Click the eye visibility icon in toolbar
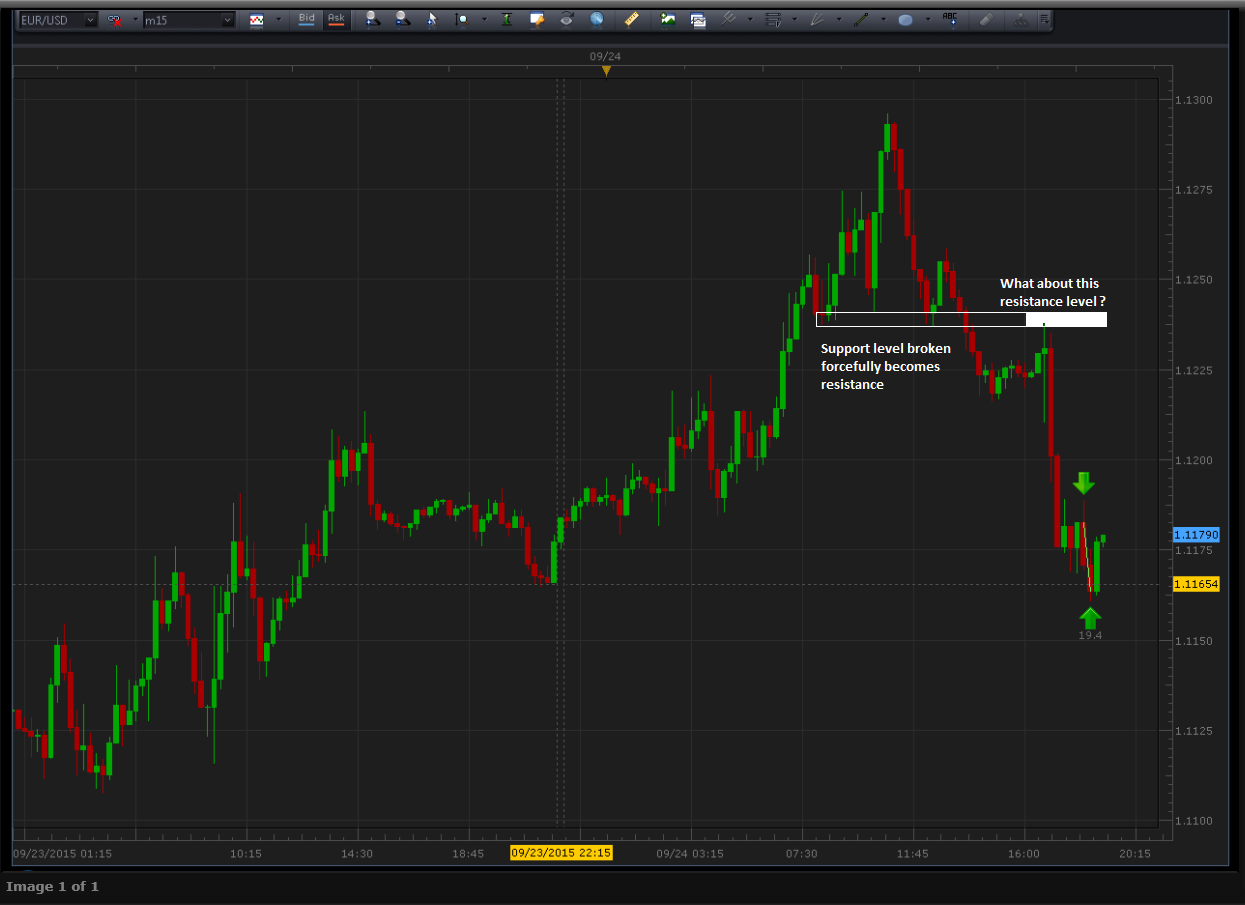The width and height of the screenshot is (1245, 905). tap(566, 19)
